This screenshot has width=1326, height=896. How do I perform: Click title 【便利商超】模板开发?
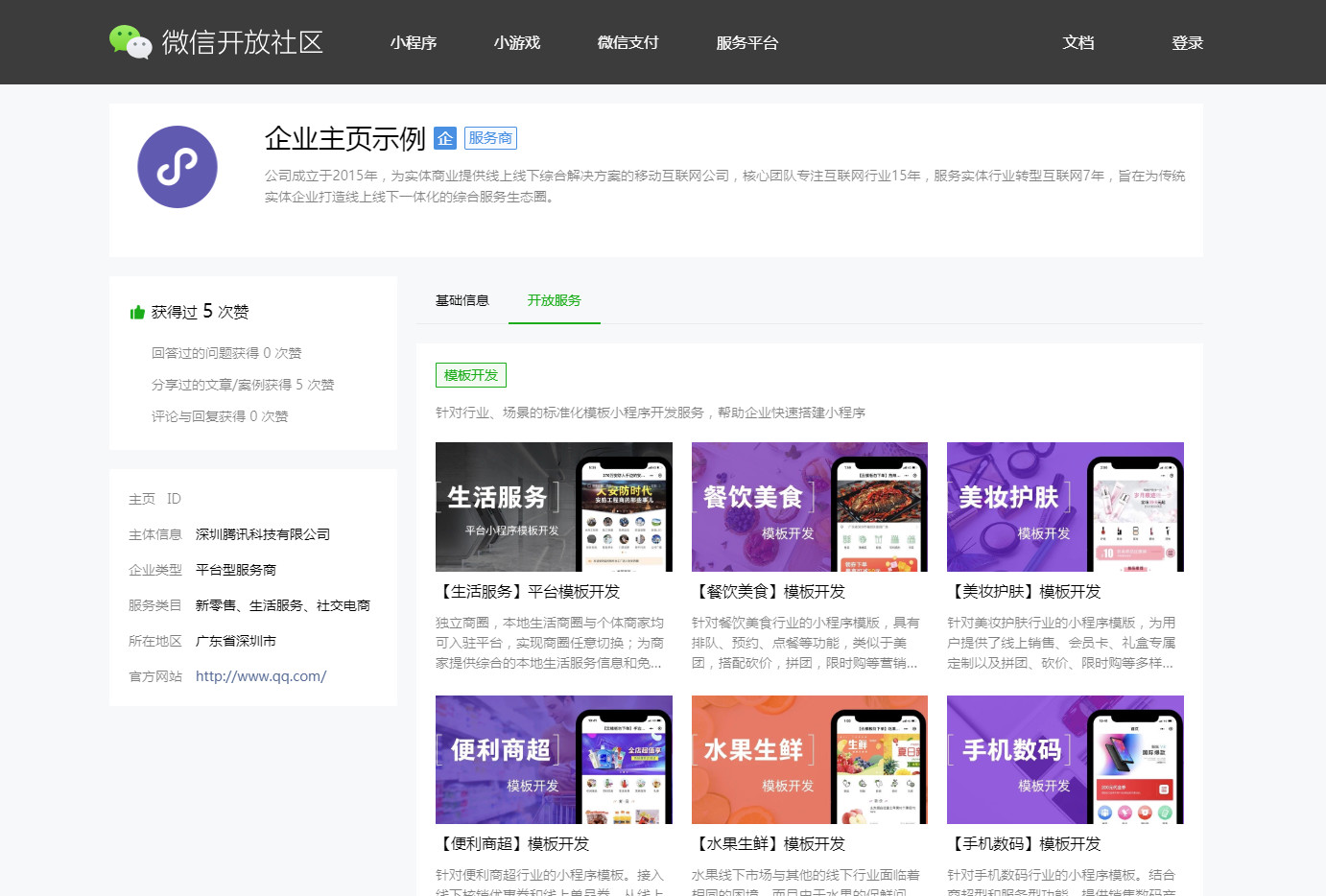[x=512, y=844]
